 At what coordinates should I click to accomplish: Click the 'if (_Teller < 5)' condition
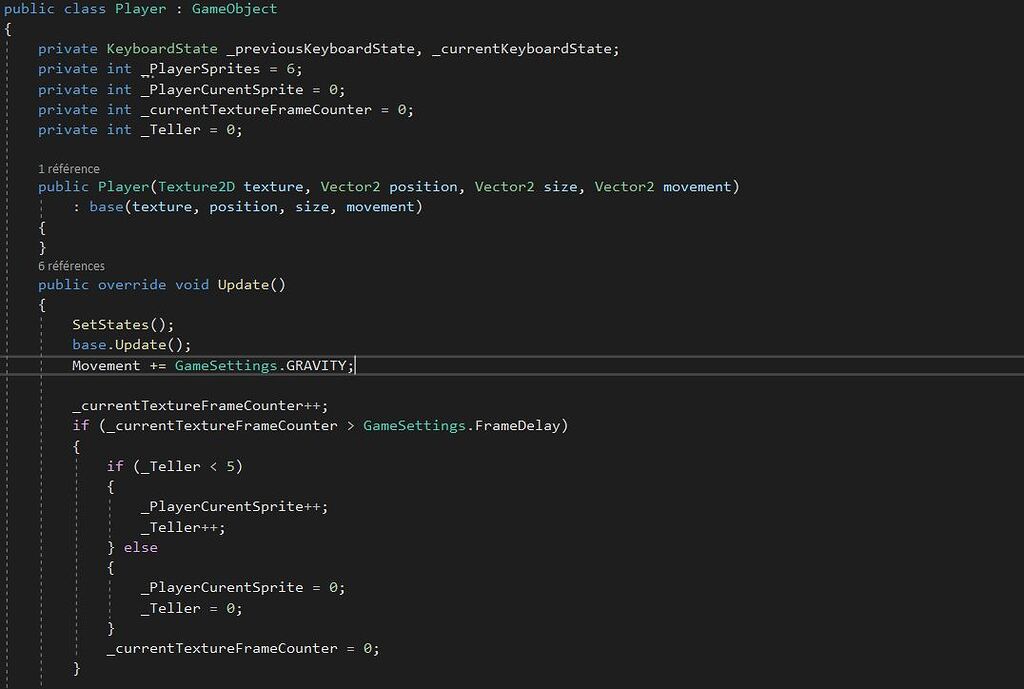174,466
